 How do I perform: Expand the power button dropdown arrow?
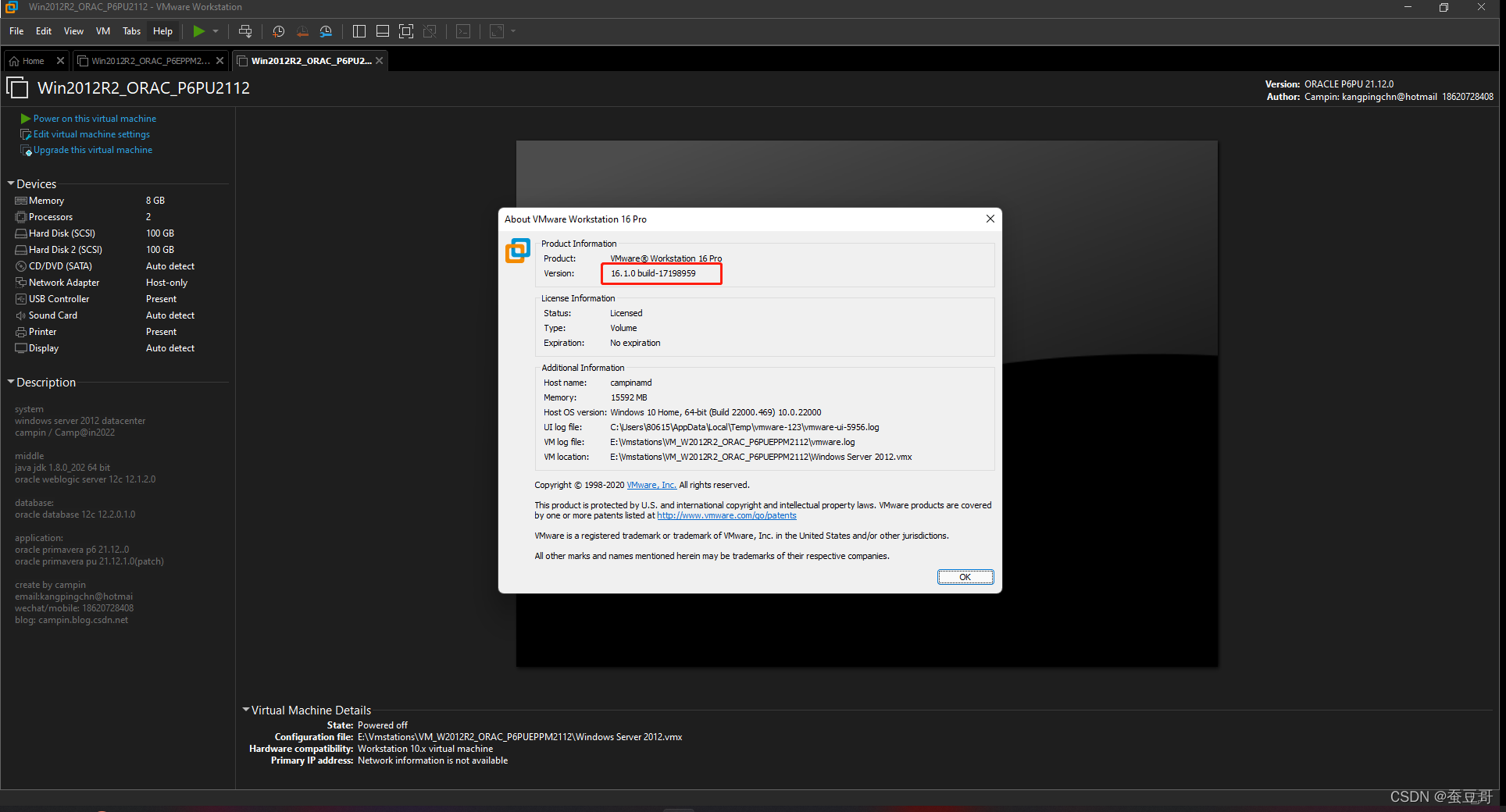pyautogui.click(x=214, y=31)
